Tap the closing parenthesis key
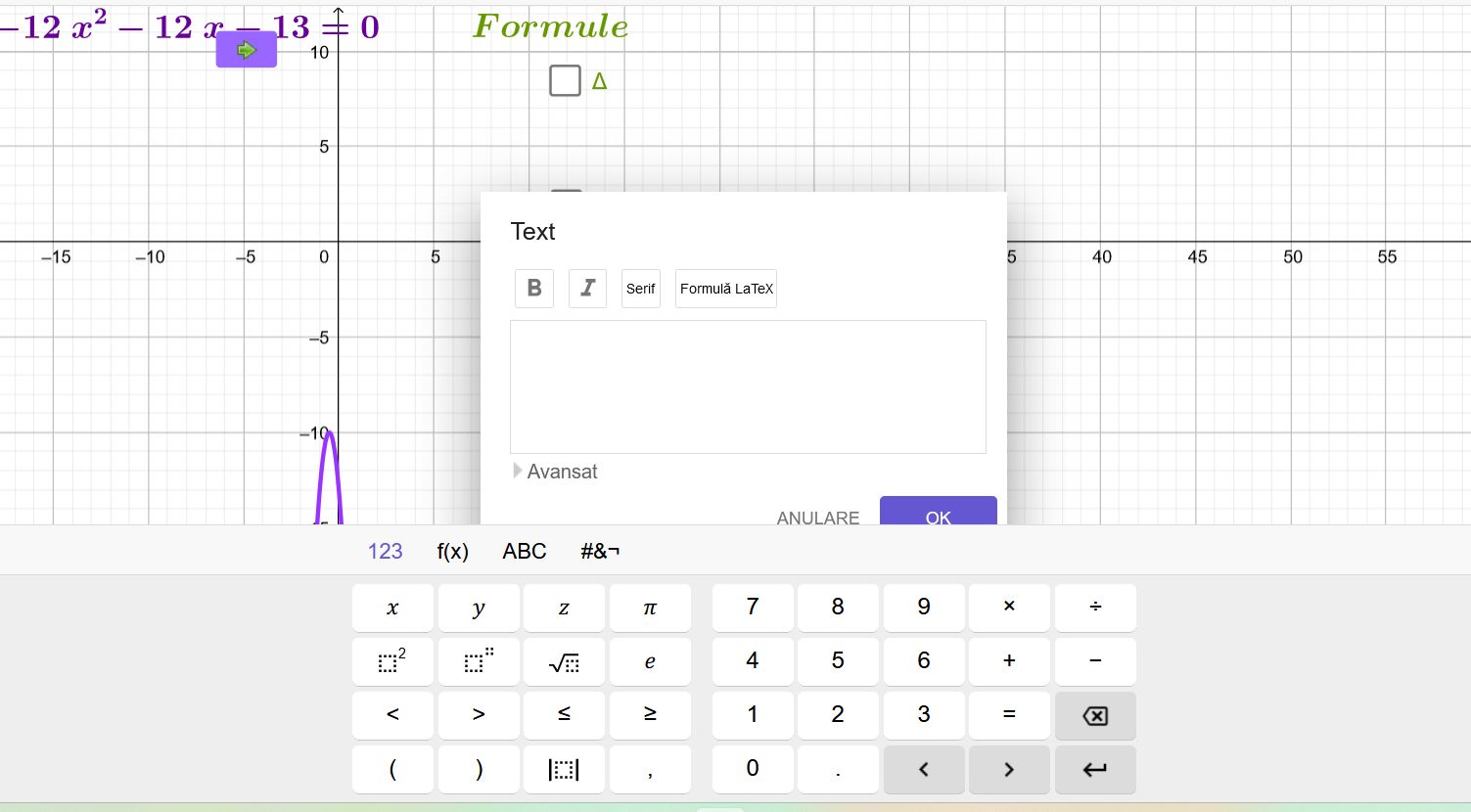1471x812 pixels. [x=479, y=769]
